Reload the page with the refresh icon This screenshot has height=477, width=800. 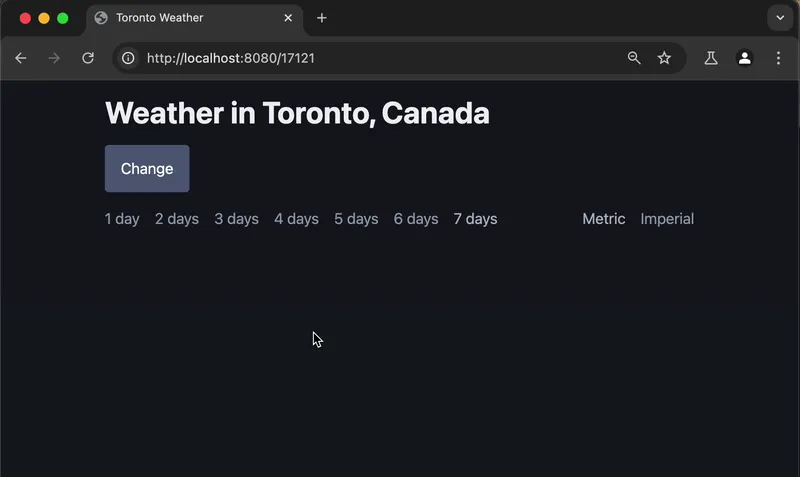point(88,58)
